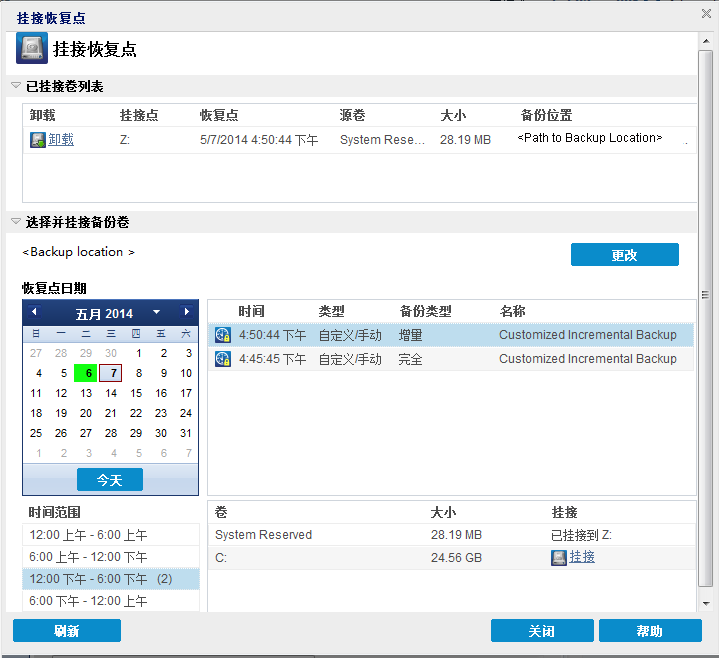This screenshot has width=719, height=658.
Task: Click the 今天 button in calendar
Action: (110, 480)
